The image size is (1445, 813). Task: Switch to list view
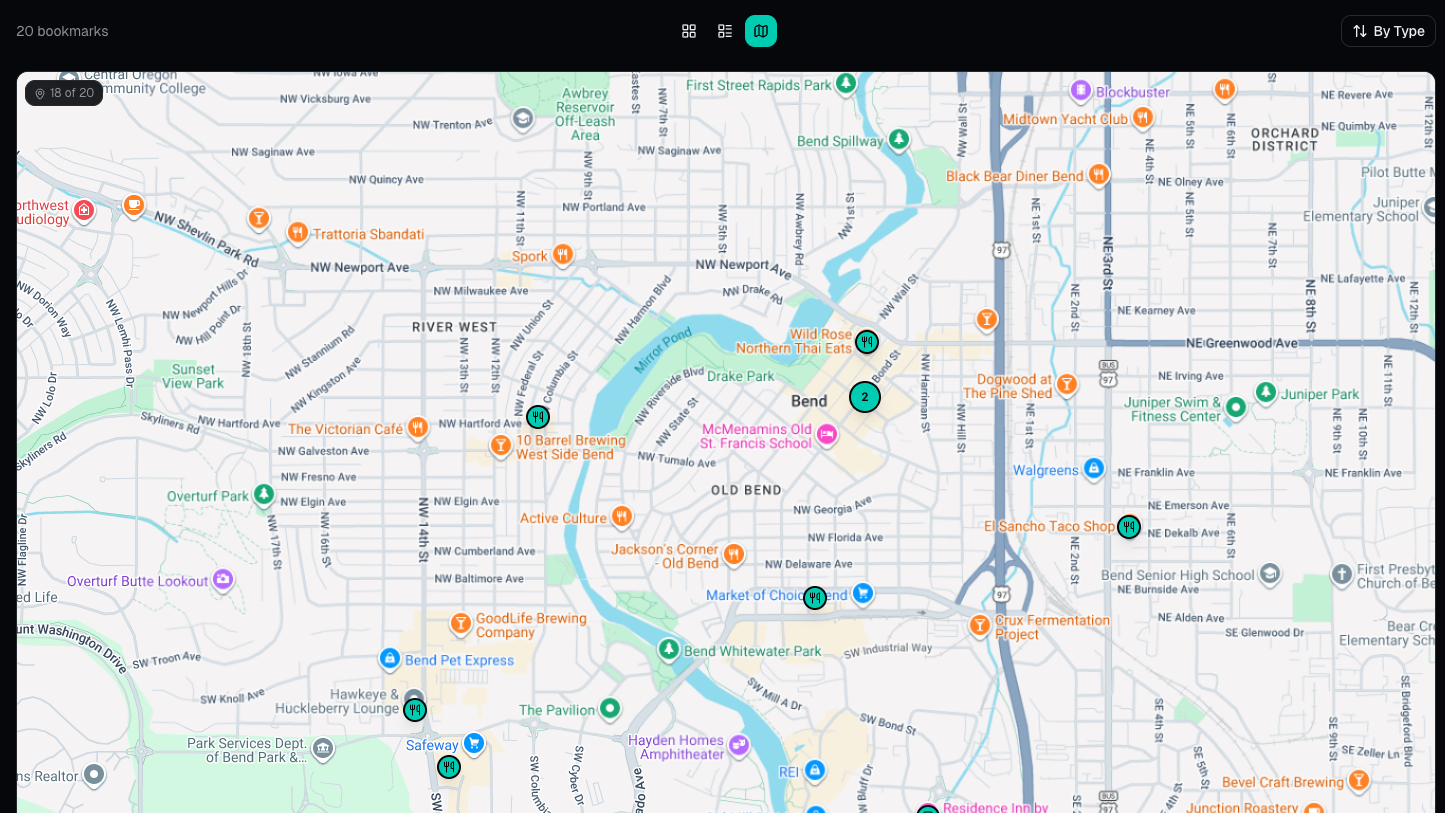tap(725, 31)
